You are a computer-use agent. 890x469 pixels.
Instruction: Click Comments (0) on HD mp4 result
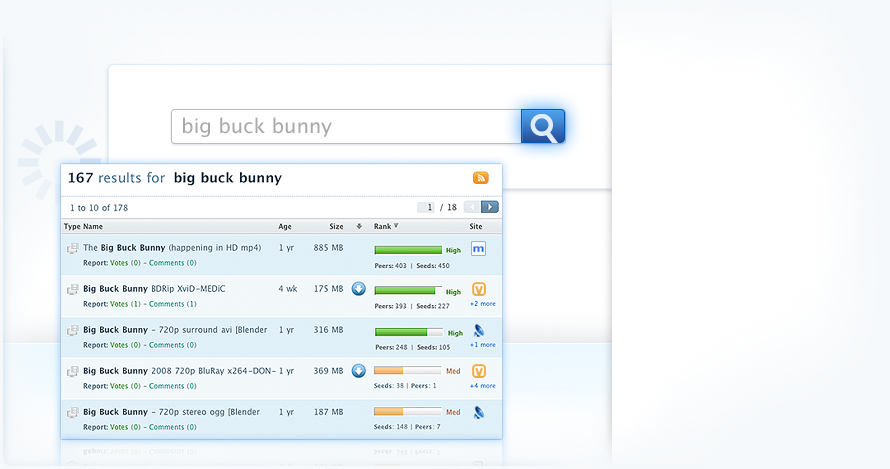(173, 263)
